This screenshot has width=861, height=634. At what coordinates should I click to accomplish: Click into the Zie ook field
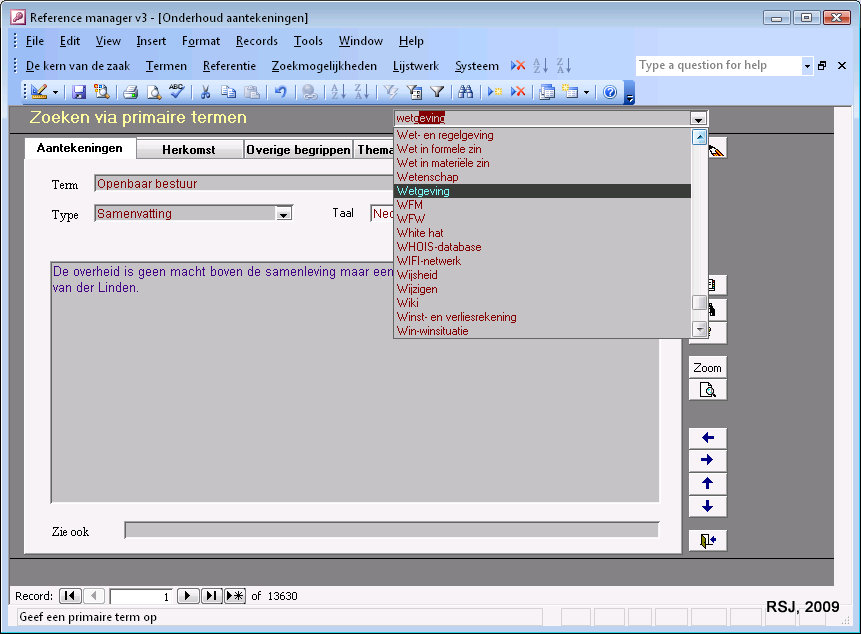390,530
